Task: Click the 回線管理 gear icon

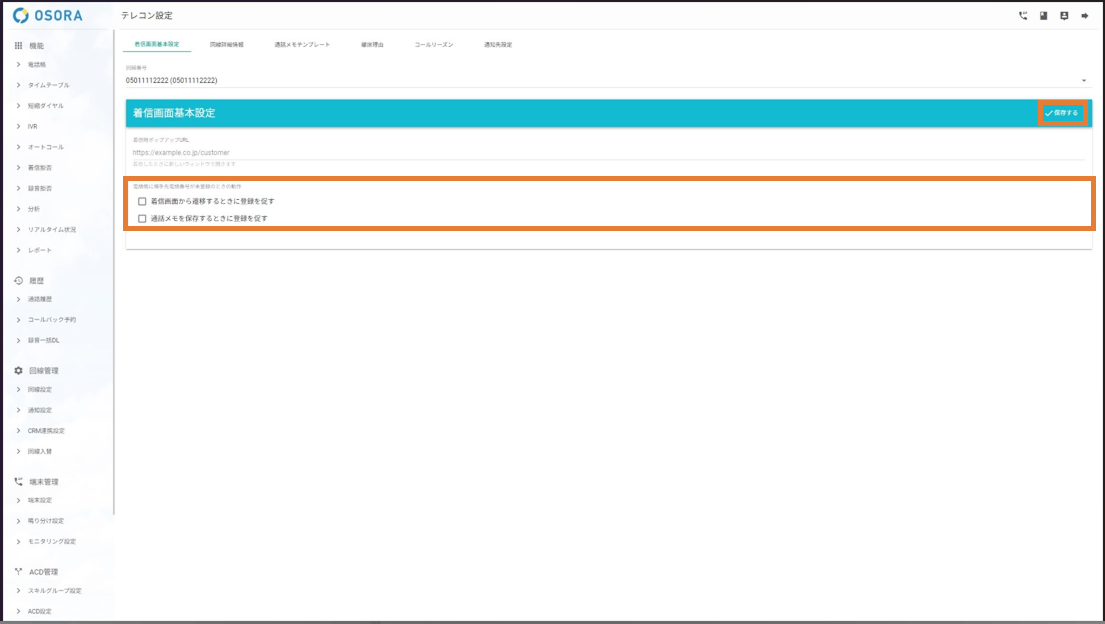Action: tap(18, 370)
